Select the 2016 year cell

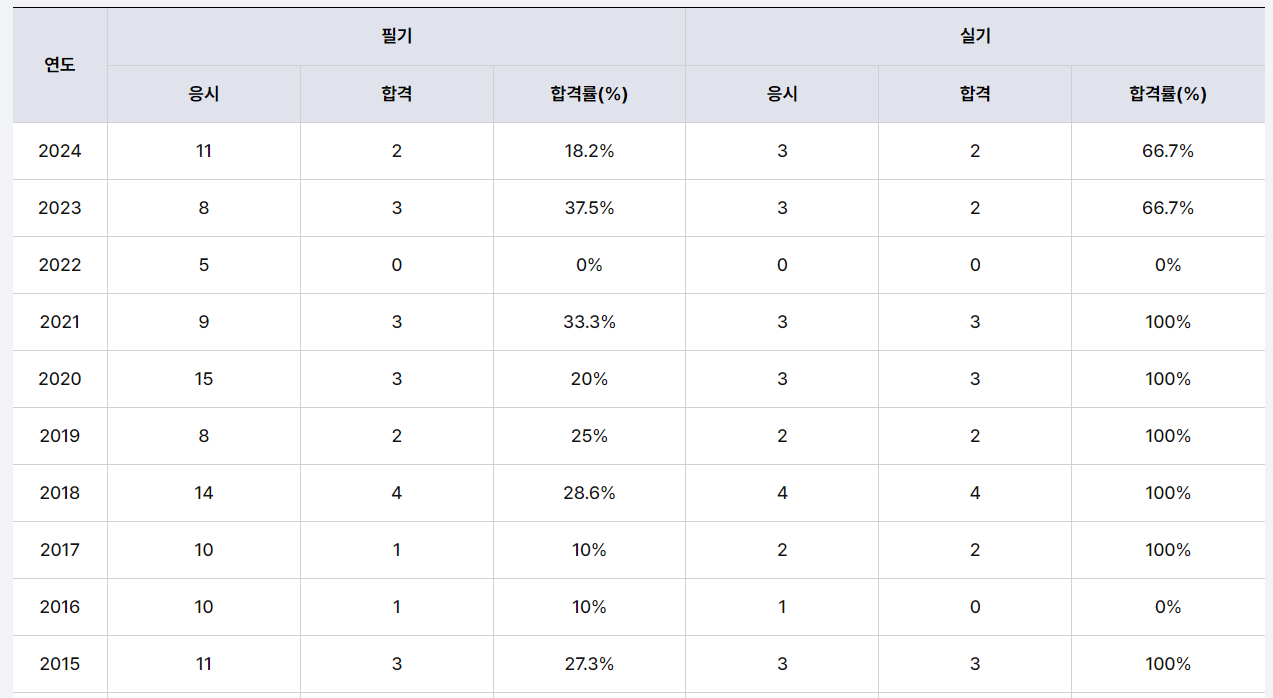click(x=60, y=607)
